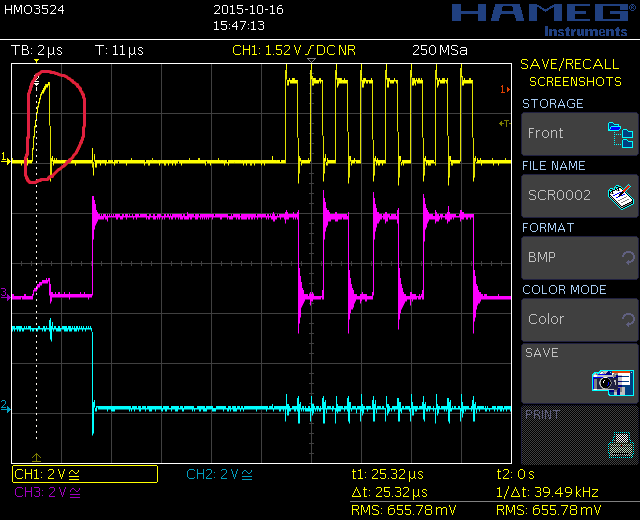Screen dimensions: 640x520
Task: Change the BMP format option
Action: [580, 258]
